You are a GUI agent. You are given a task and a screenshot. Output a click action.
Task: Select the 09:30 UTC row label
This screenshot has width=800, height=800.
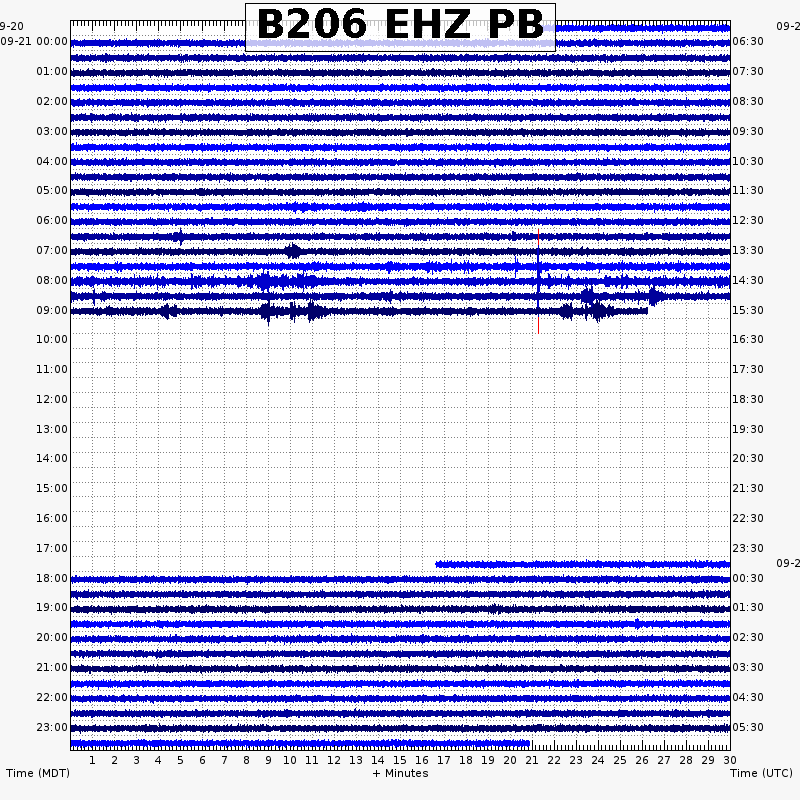click(x=748, y=132)
